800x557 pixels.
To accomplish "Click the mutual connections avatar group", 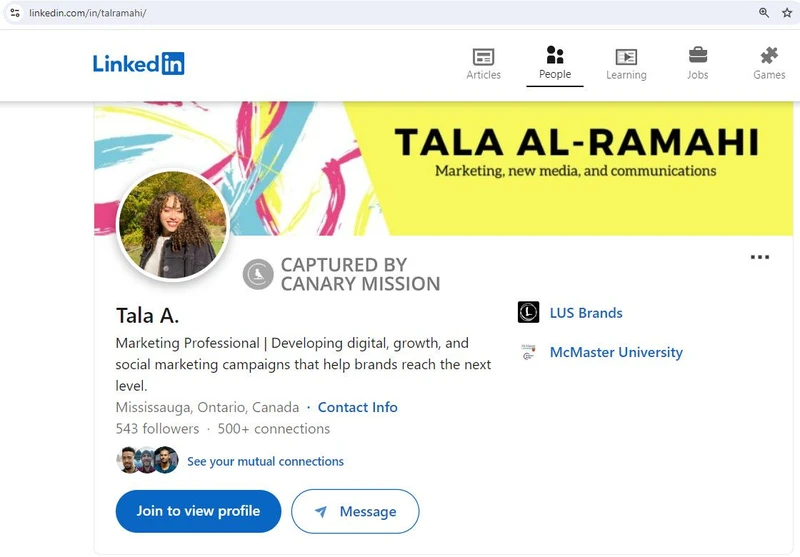I will coord(147,460).
